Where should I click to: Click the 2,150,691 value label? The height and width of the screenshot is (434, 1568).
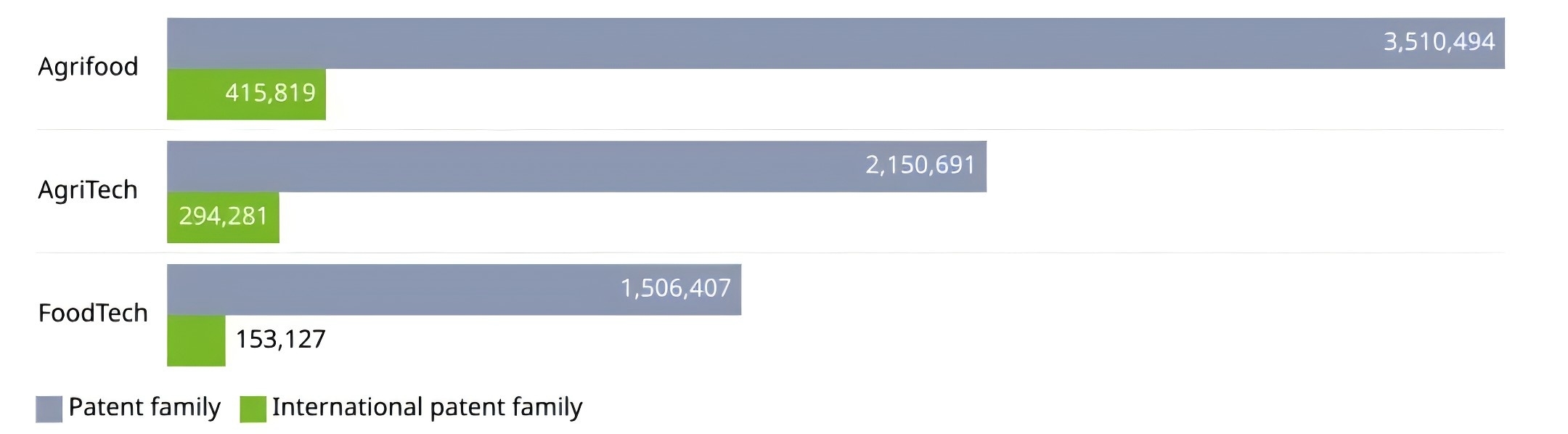pyautogui.click(x=920, y=165)
